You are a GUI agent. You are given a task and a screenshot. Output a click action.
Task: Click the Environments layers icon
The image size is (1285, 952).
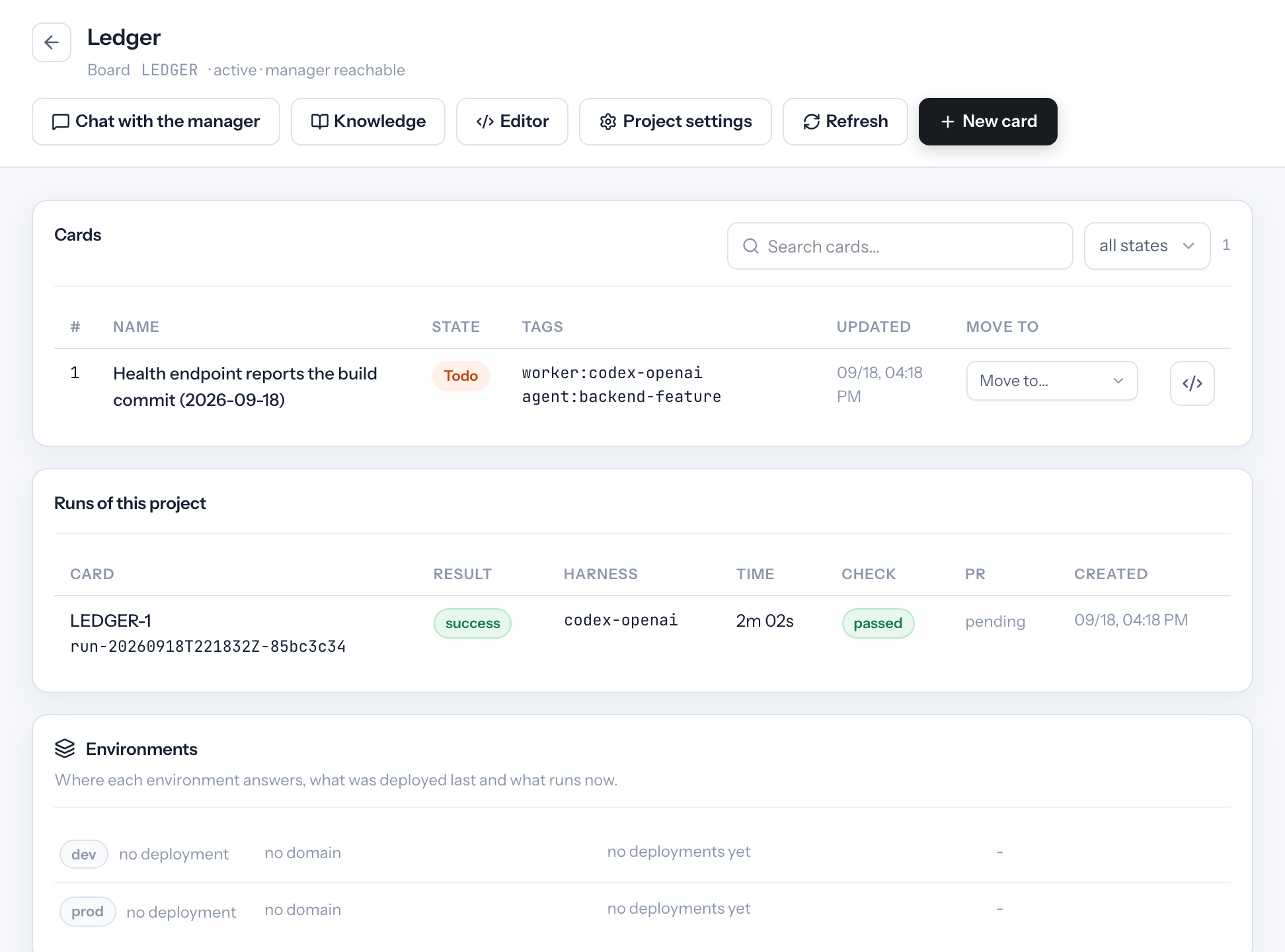point(65,748)
